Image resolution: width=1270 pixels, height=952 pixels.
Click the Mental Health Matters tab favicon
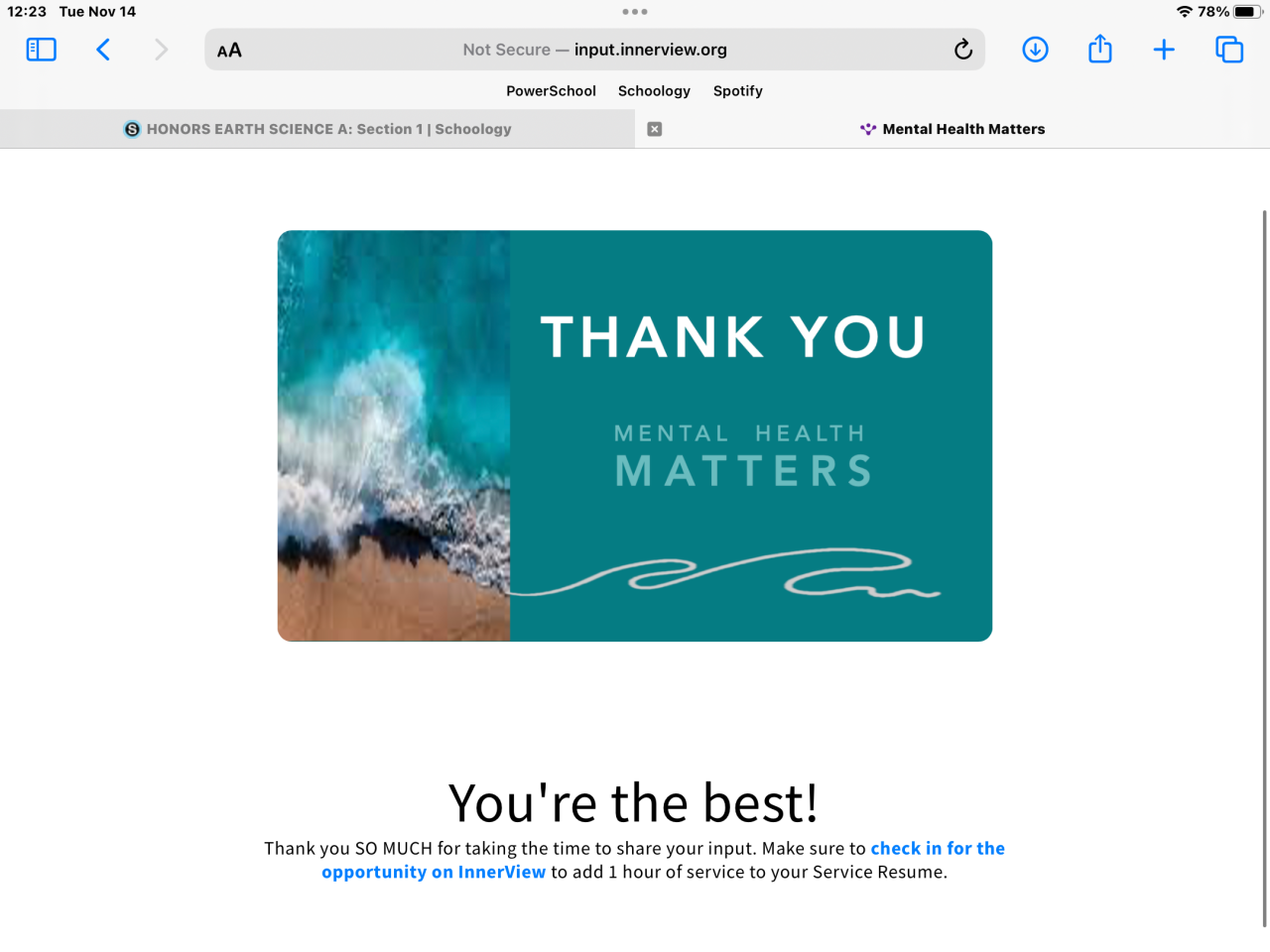coord(868,129)
